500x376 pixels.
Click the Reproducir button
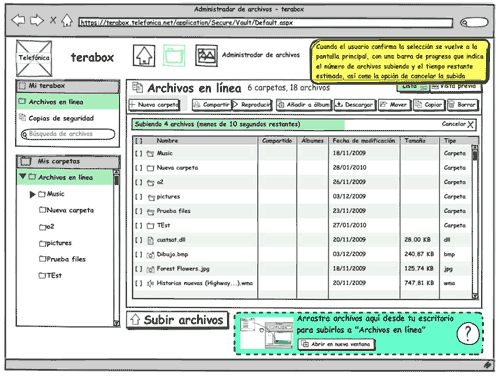pos(252,105)
